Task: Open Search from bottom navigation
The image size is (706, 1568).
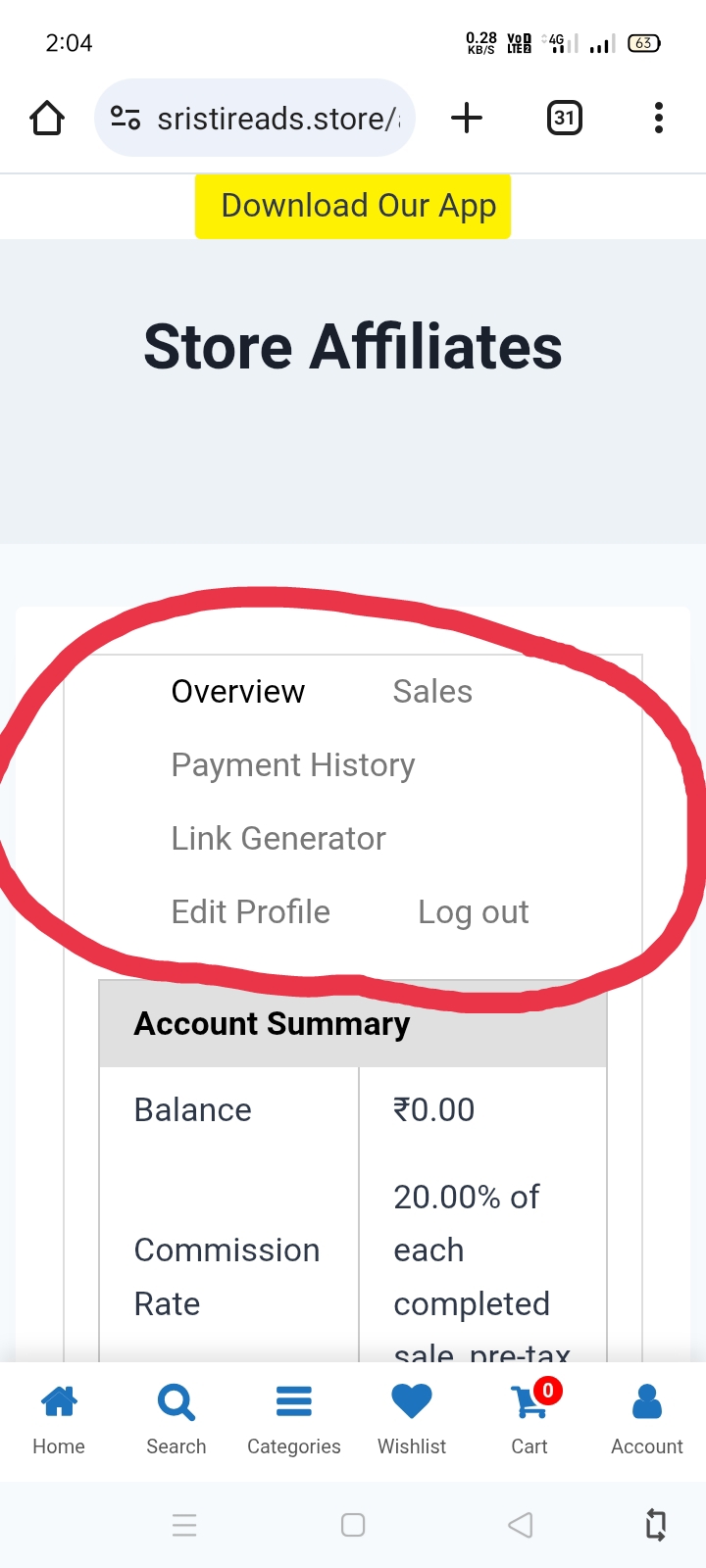Action: [176, 1420]
